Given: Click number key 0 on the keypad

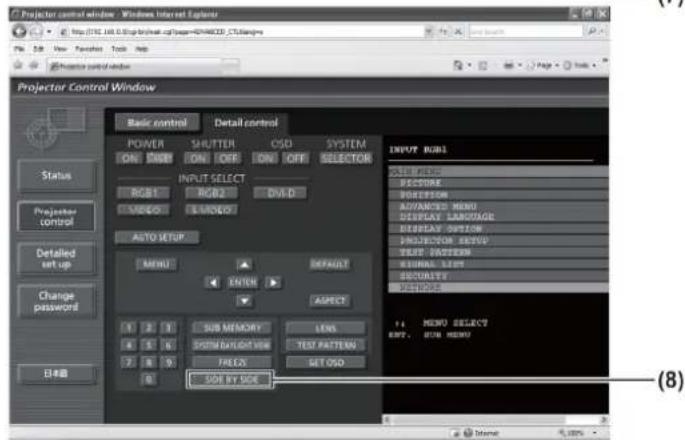Looking at the screenshot, I should (x=149, y=379).
